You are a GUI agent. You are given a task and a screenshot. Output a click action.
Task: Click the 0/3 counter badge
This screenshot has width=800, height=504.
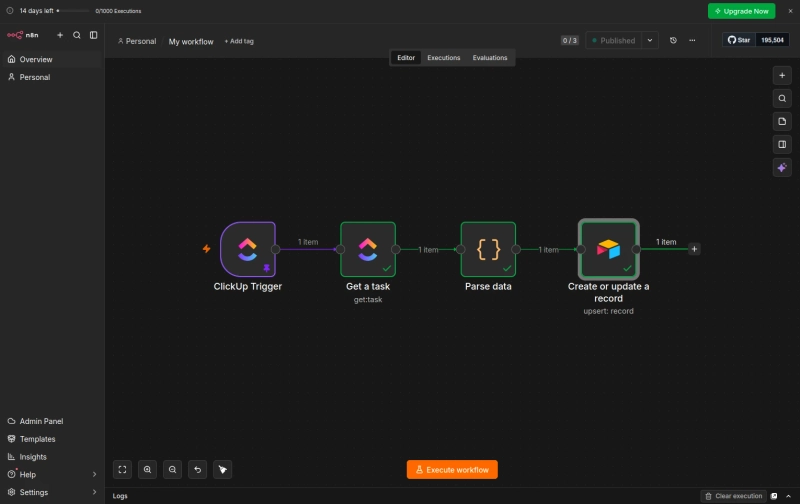coord(569,40)
